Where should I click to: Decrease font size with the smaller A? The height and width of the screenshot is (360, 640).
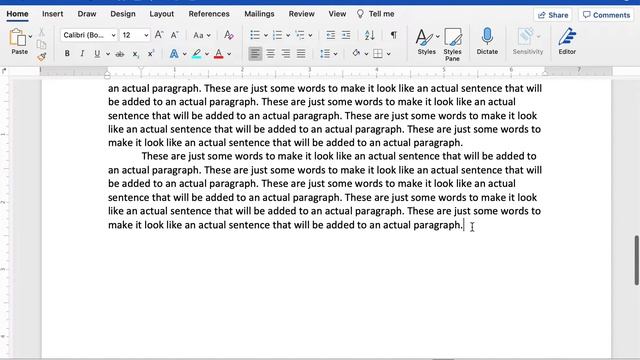(175, 35)
